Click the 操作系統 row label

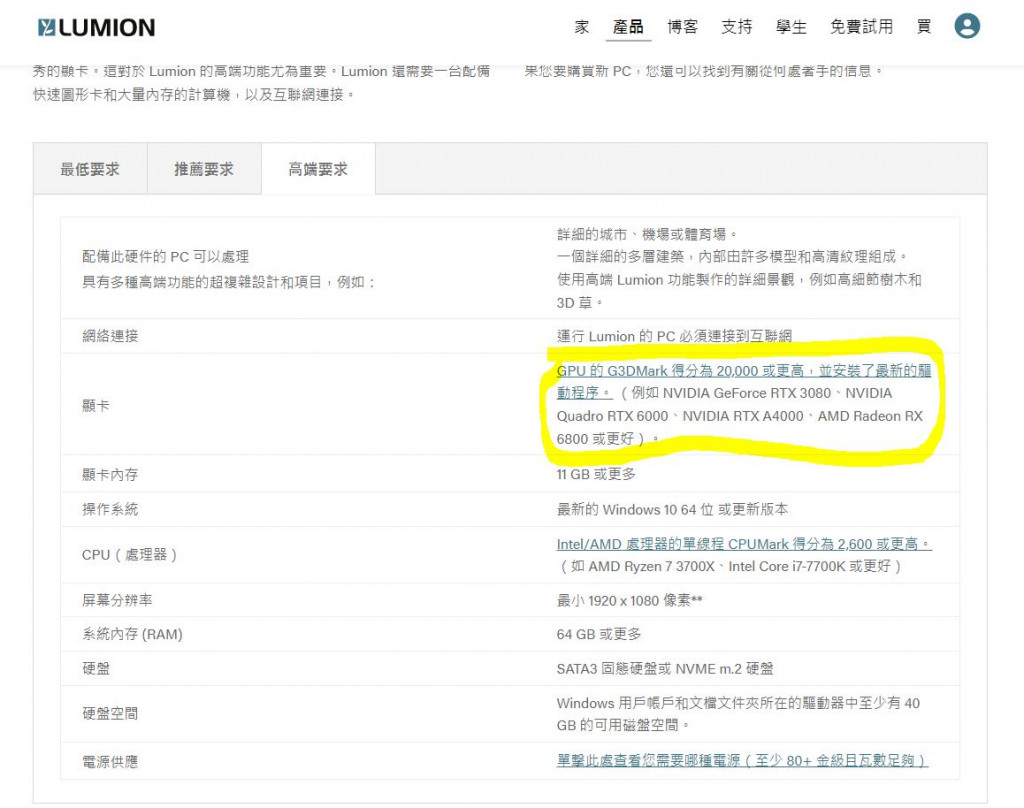click(110, 509)
